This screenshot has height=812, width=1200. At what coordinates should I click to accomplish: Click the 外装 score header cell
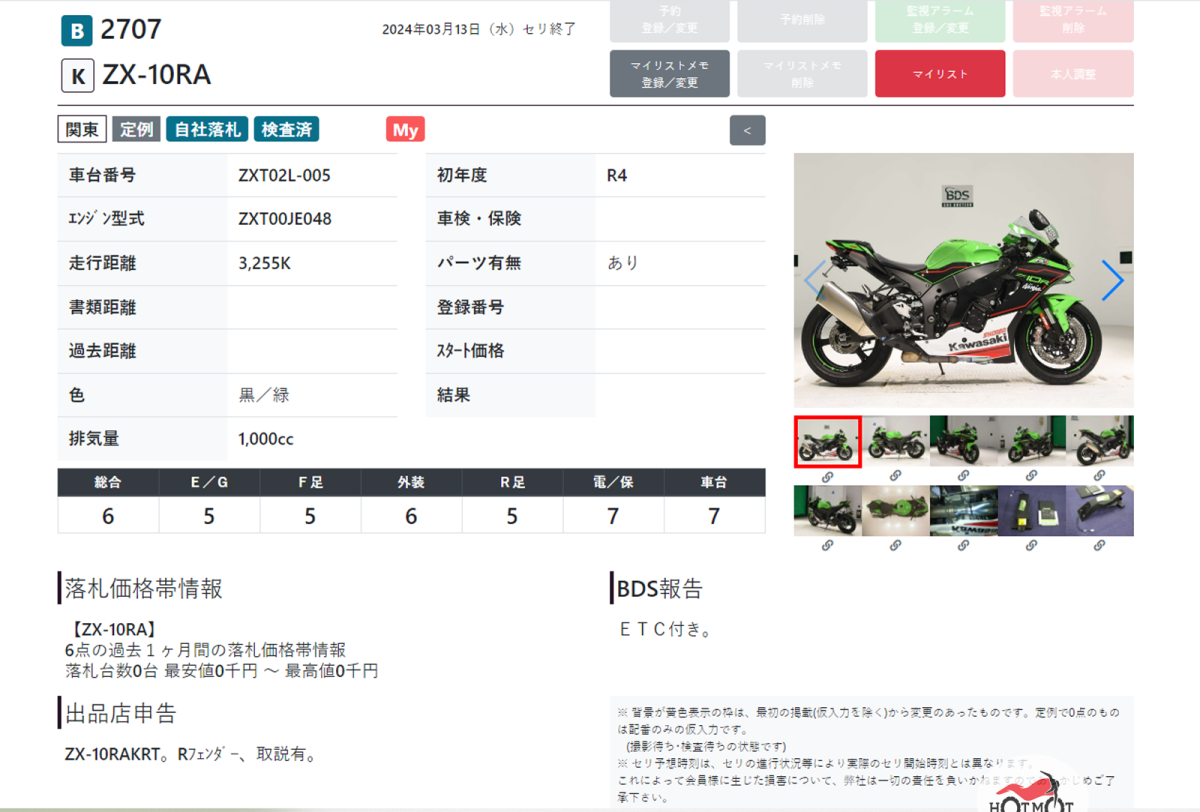coord(411,483)
